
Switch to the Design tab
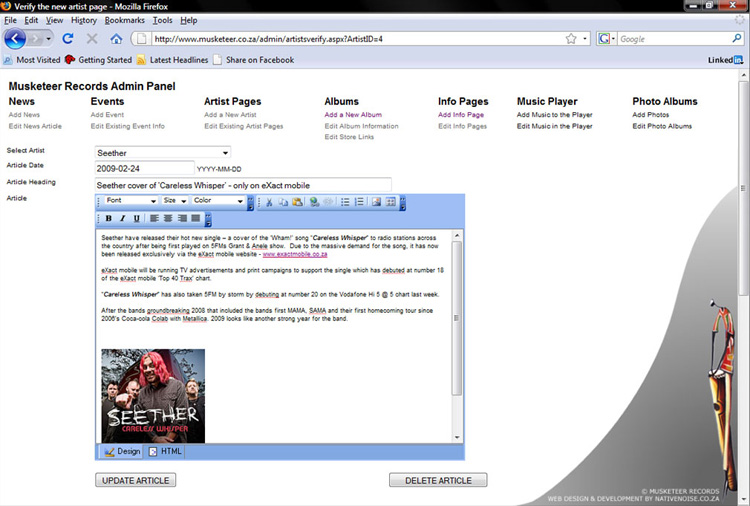pyautogui.click(x=122, y=451)
